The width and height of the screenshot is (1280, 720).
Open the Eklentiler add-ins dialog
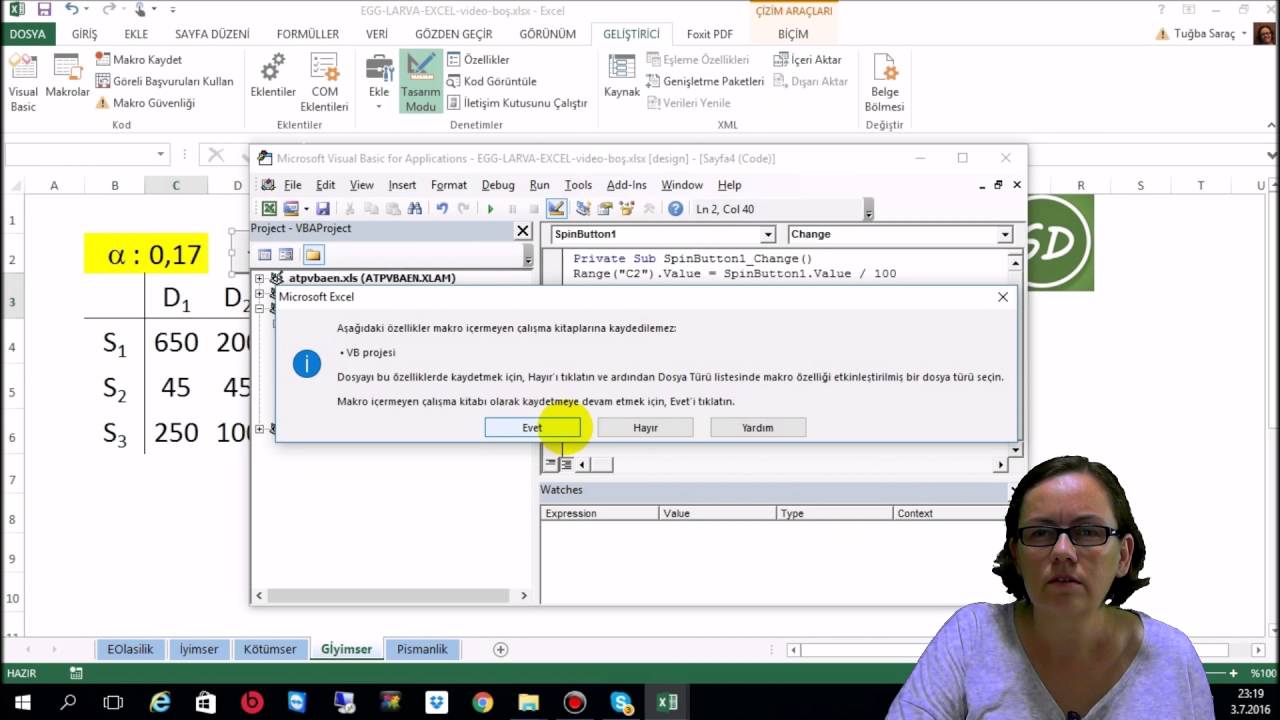point(273,78)
